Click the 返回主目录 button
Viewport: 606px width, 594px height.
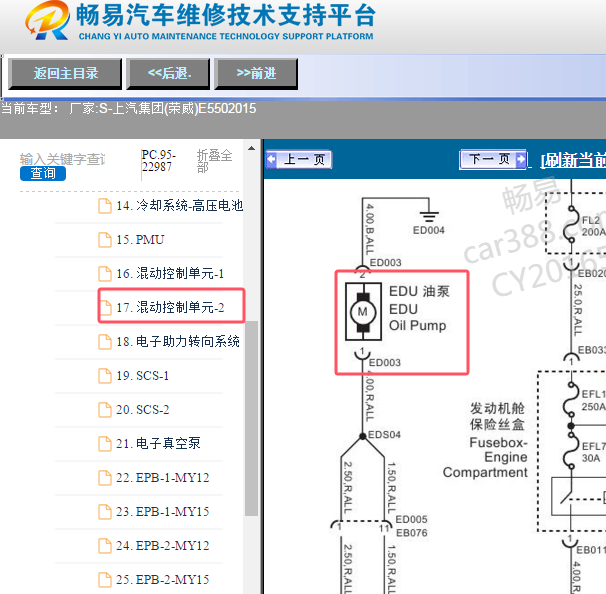65,73
